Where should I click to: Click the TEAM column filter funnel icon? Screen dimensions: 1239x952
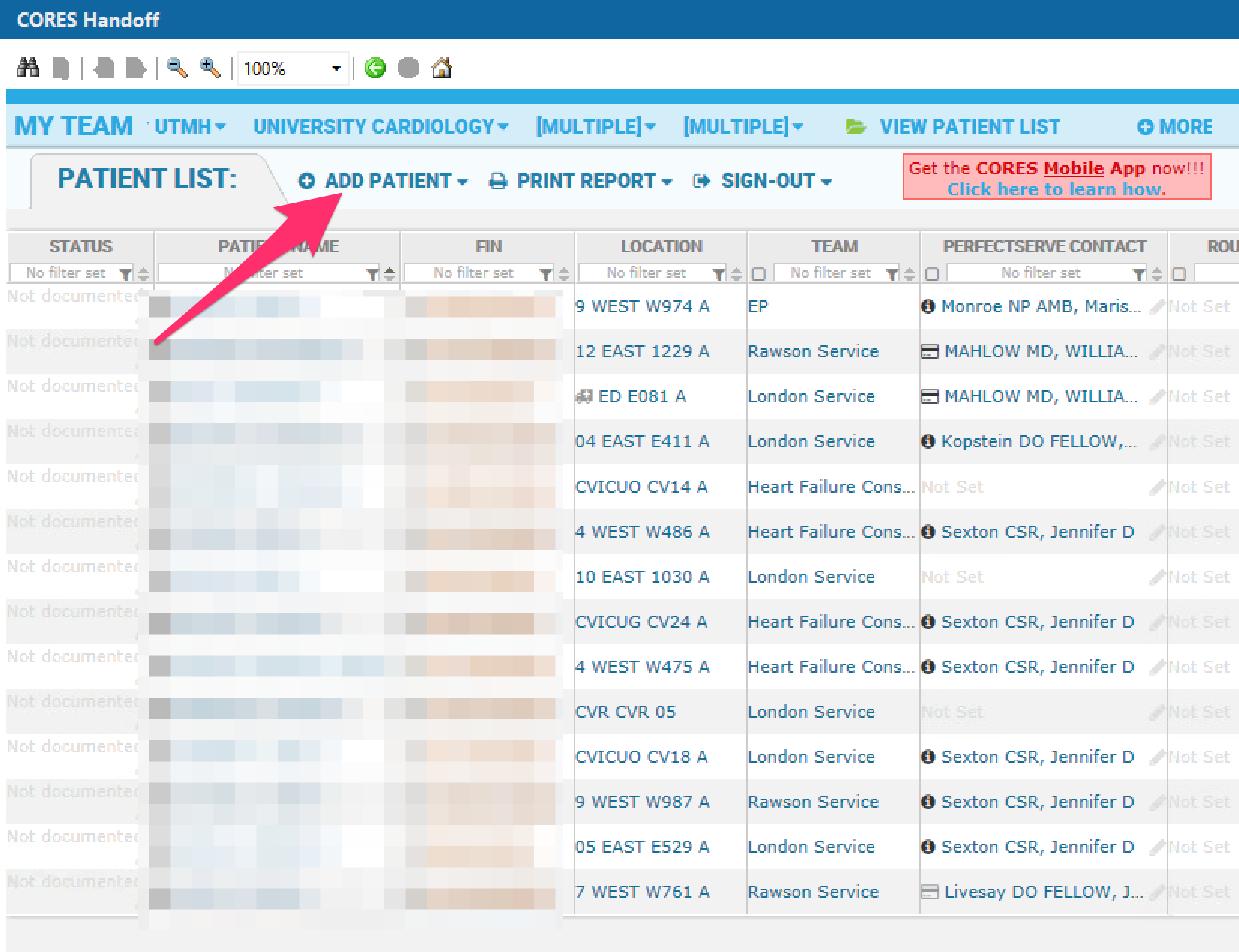click(x=892, y=274)
